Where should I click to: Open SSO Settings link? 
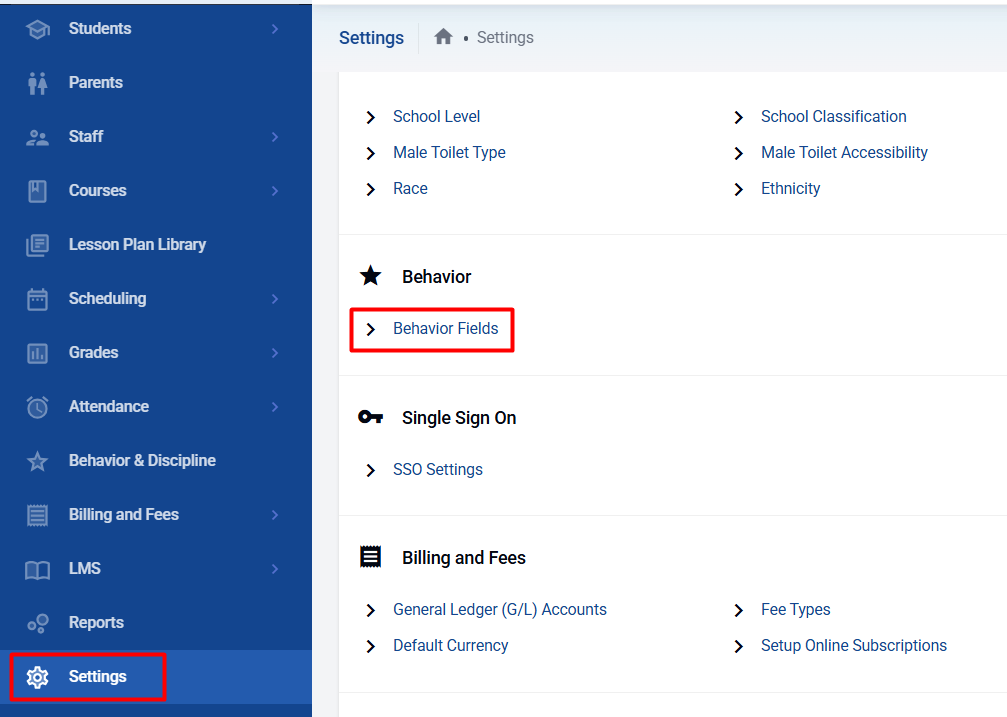click(437, 470)
